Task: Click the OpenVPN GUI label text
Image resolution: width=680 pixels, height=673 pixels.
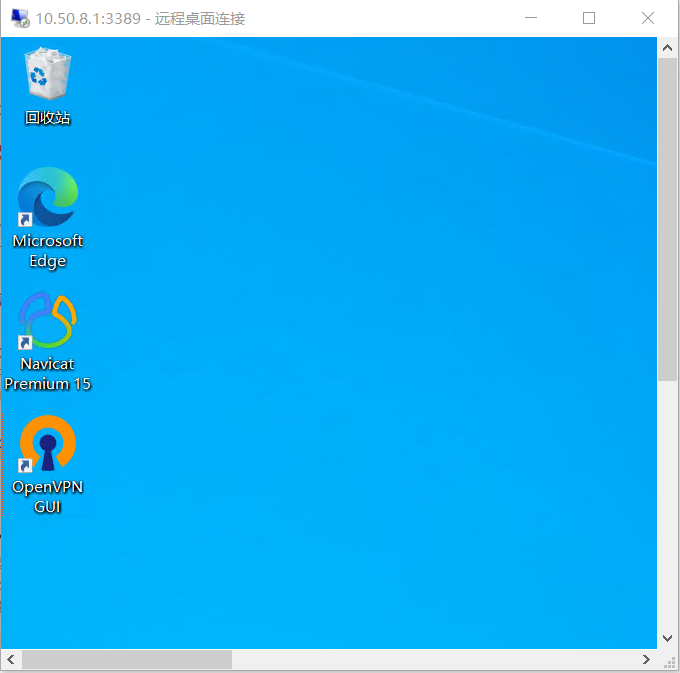Action: (48, 497)
